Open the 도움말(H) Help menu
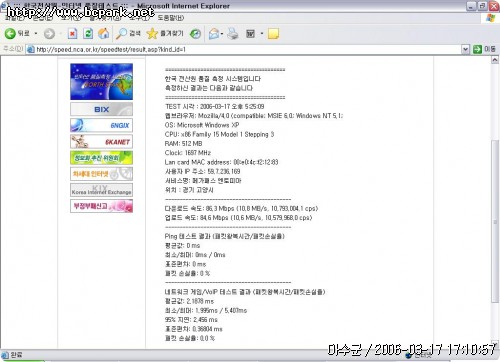 click(170, 18)
